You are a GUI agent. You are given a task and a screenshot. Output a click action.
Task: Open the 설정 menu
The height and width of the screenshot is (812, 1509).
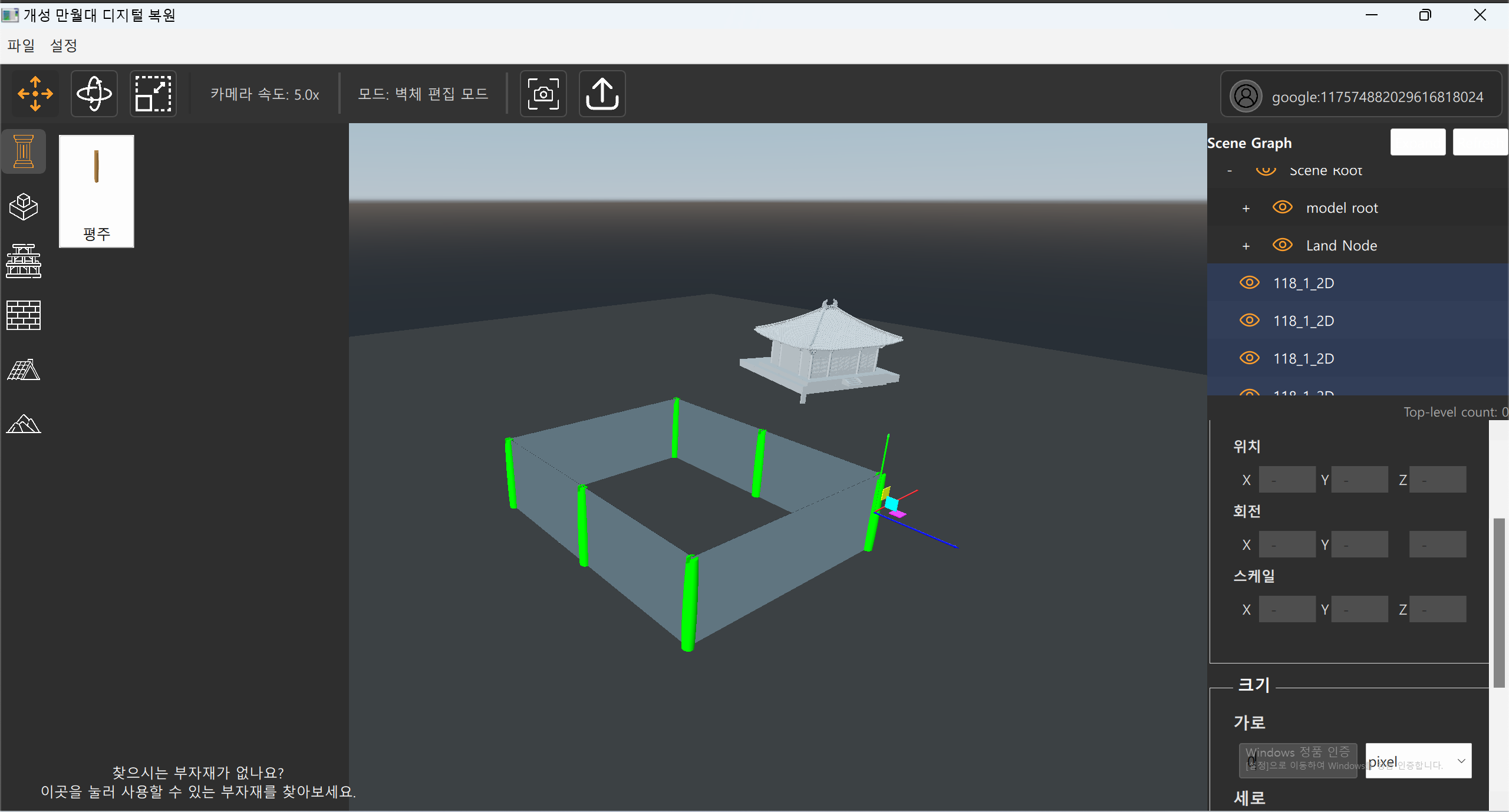point(64,45)
